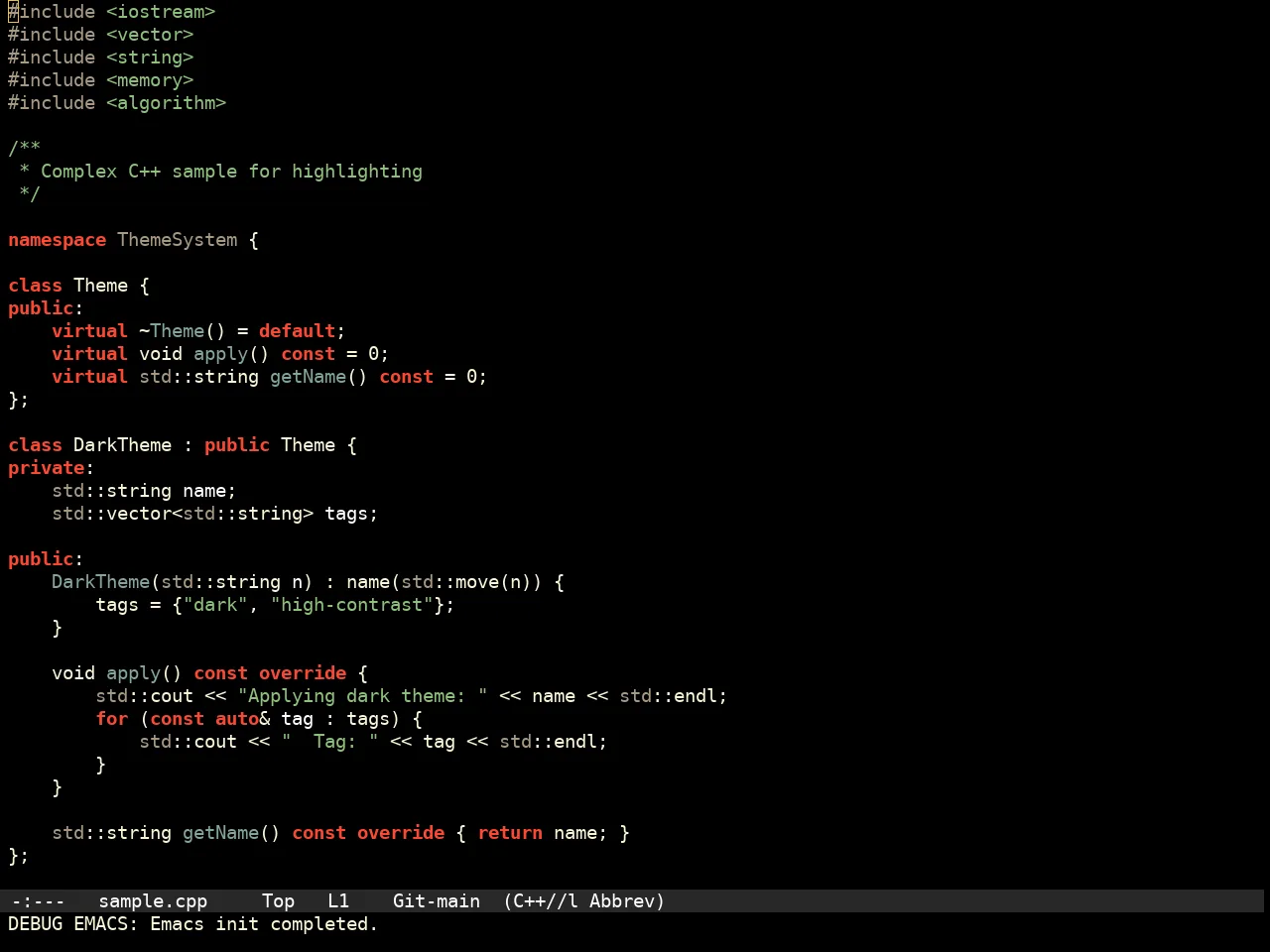
Task: Place cursor on '#include <vector>' line
Action: (101, 35)
